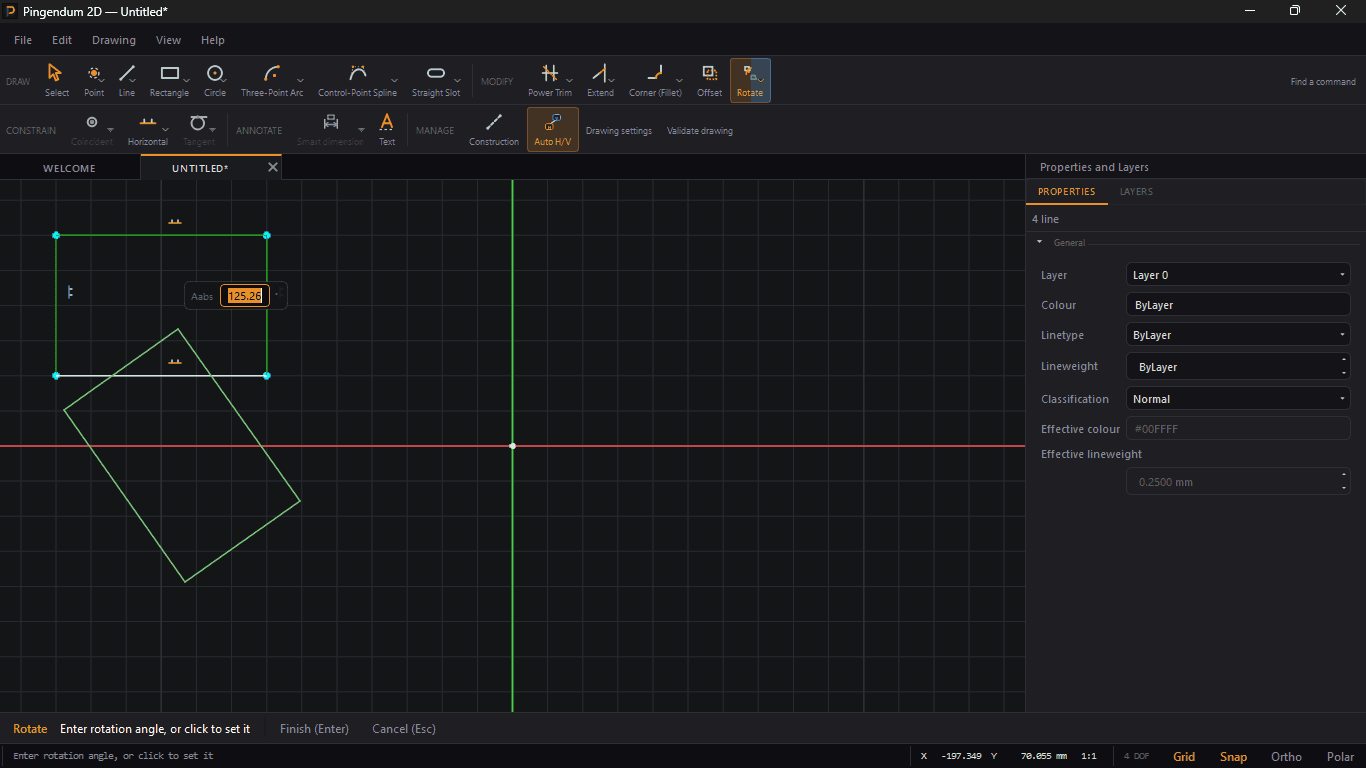The width and height of the screenshot is (1366, 768).
Task: Open the Power Trim dropdown arrow
Action: tap(569, 80)
